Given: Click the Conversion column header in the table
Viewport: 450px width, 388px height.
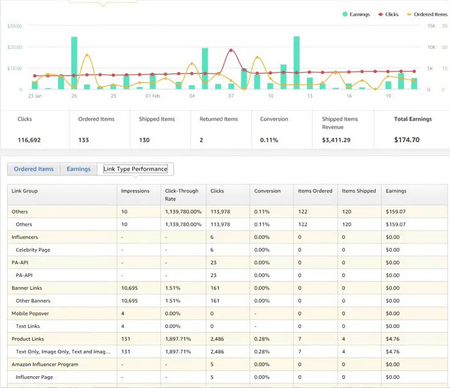Looking at the screenshot, I should coord(272,195).
